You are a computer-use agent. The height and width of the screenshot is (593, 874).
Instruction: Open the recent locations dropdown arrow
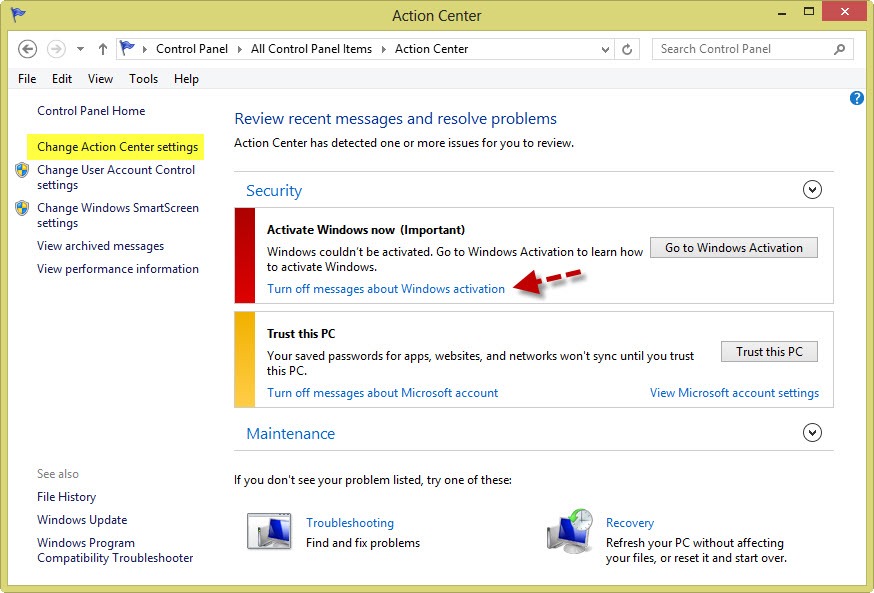[80, 49]
